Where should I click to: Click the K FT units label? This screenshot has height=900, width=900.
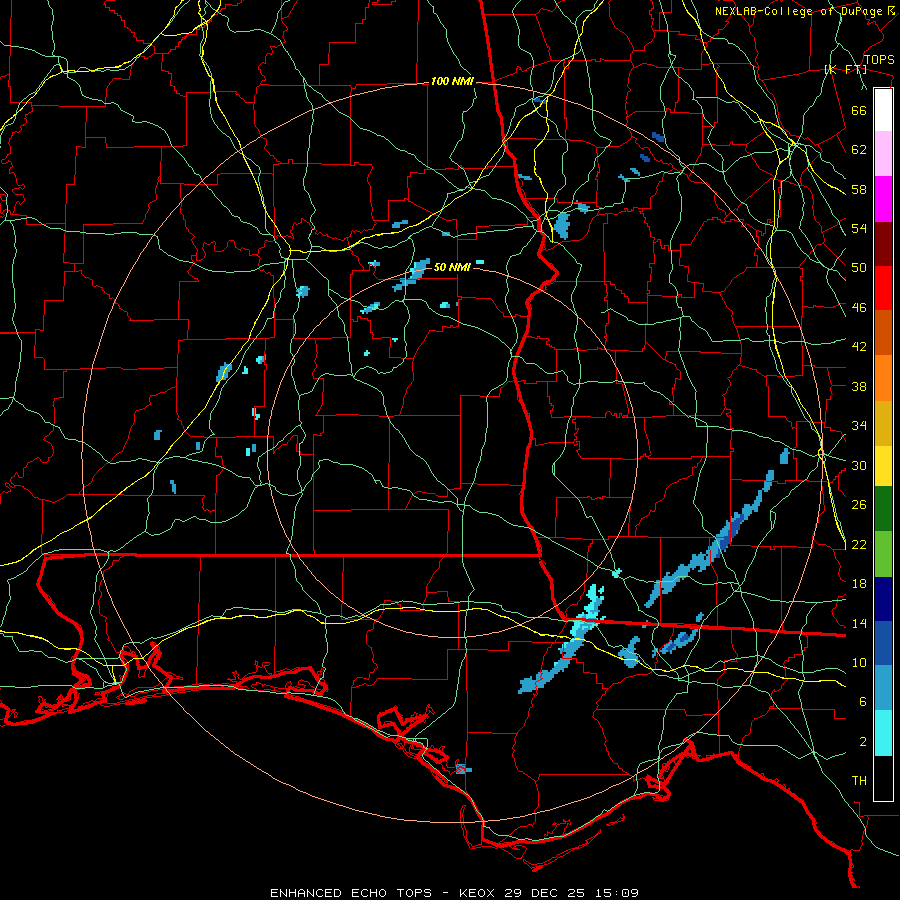tap(845, 69)
